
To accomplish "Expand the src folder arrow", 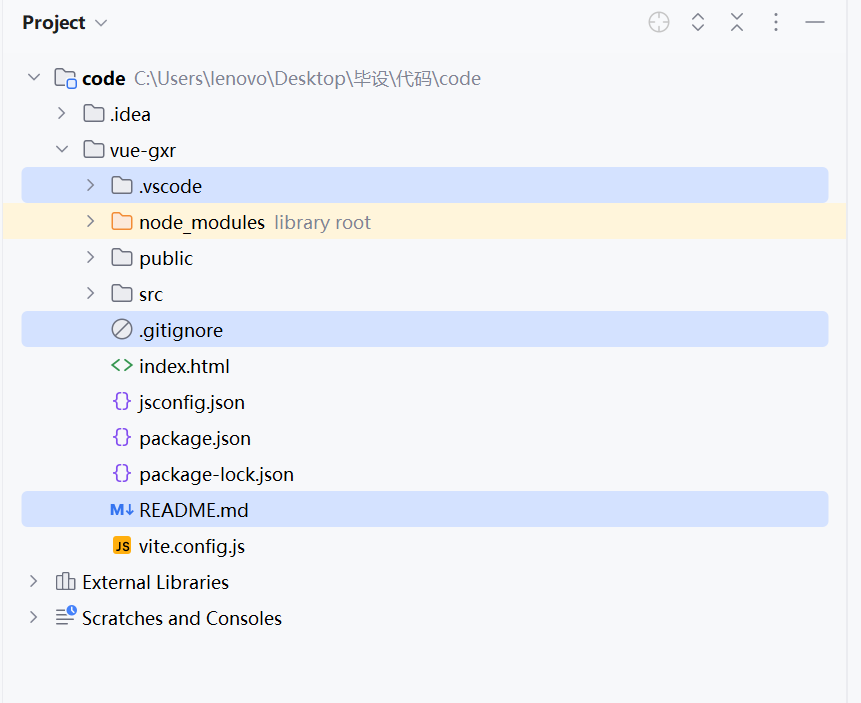I will 91,294.
